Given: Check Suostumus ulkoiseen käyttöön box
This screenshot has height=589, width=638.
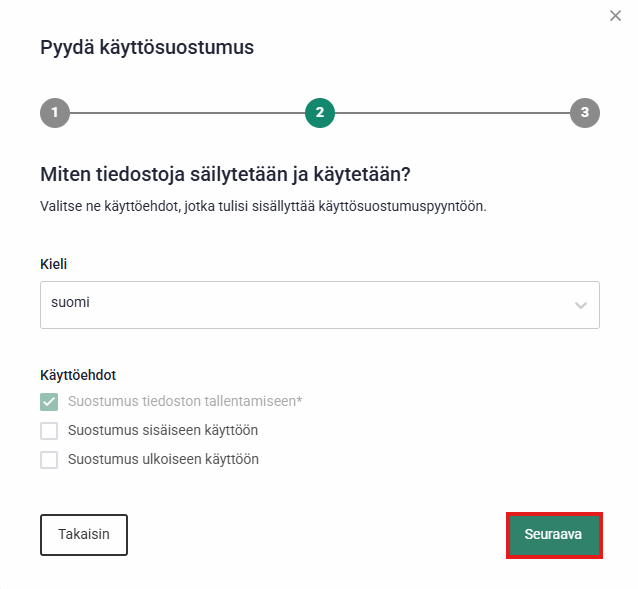Looking at the screenshot, I should pos(49,460).
